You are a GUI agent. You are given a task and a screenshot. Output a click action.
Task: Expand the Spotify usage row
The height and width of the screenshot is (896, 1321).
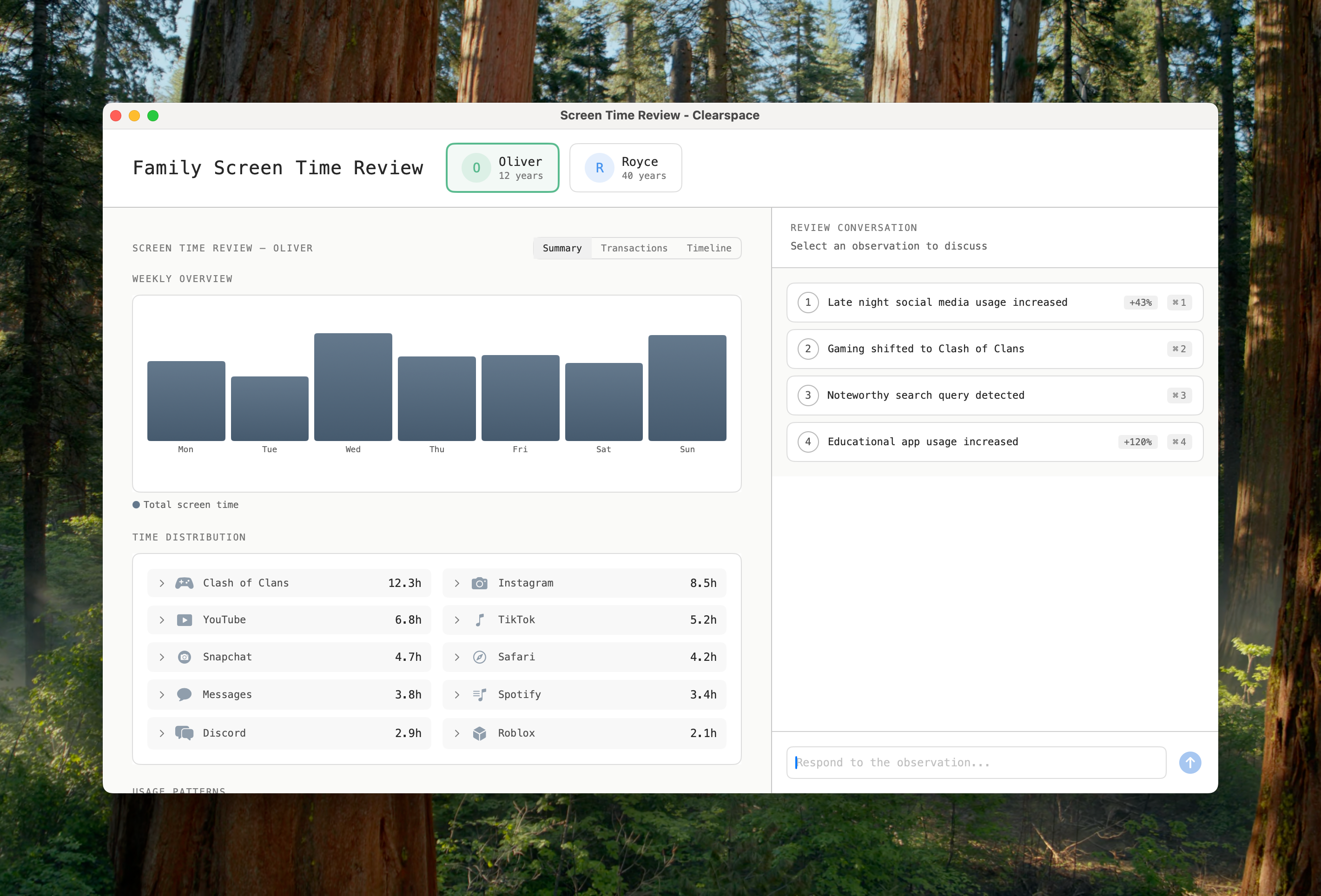tap(457, 694)
